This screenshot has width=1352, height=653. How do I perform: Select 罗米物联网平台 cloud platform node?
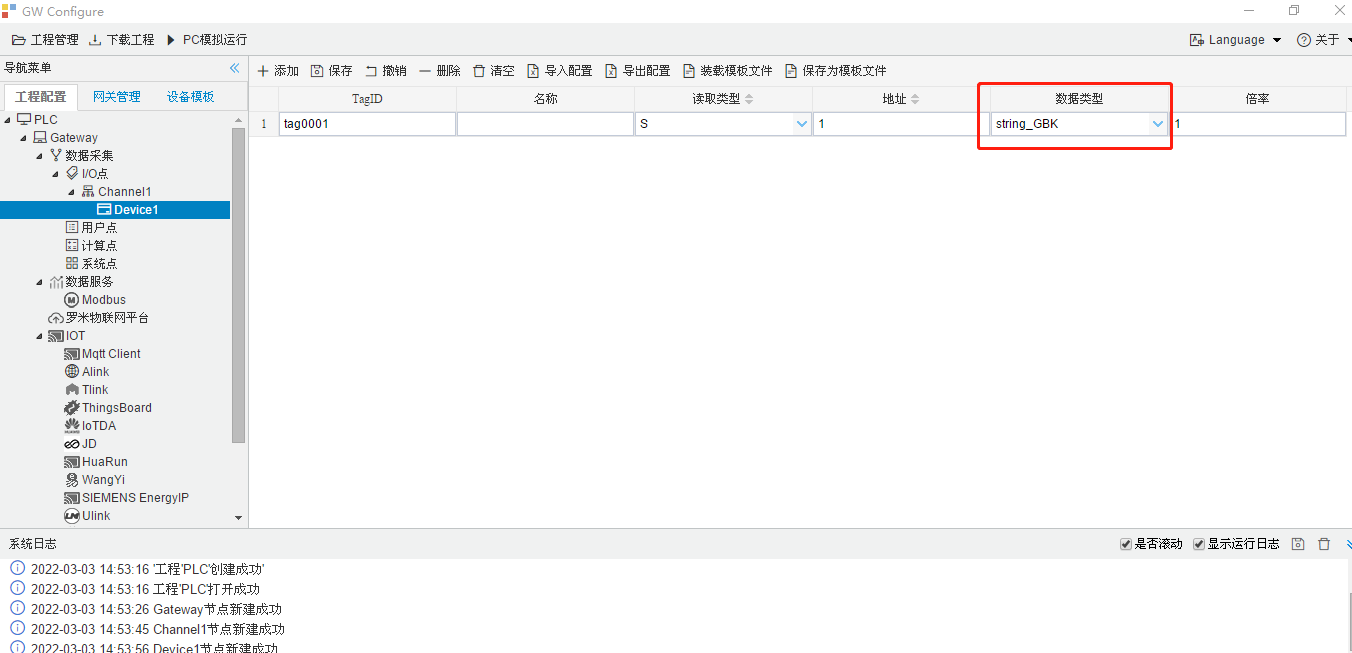pos(99,318)
